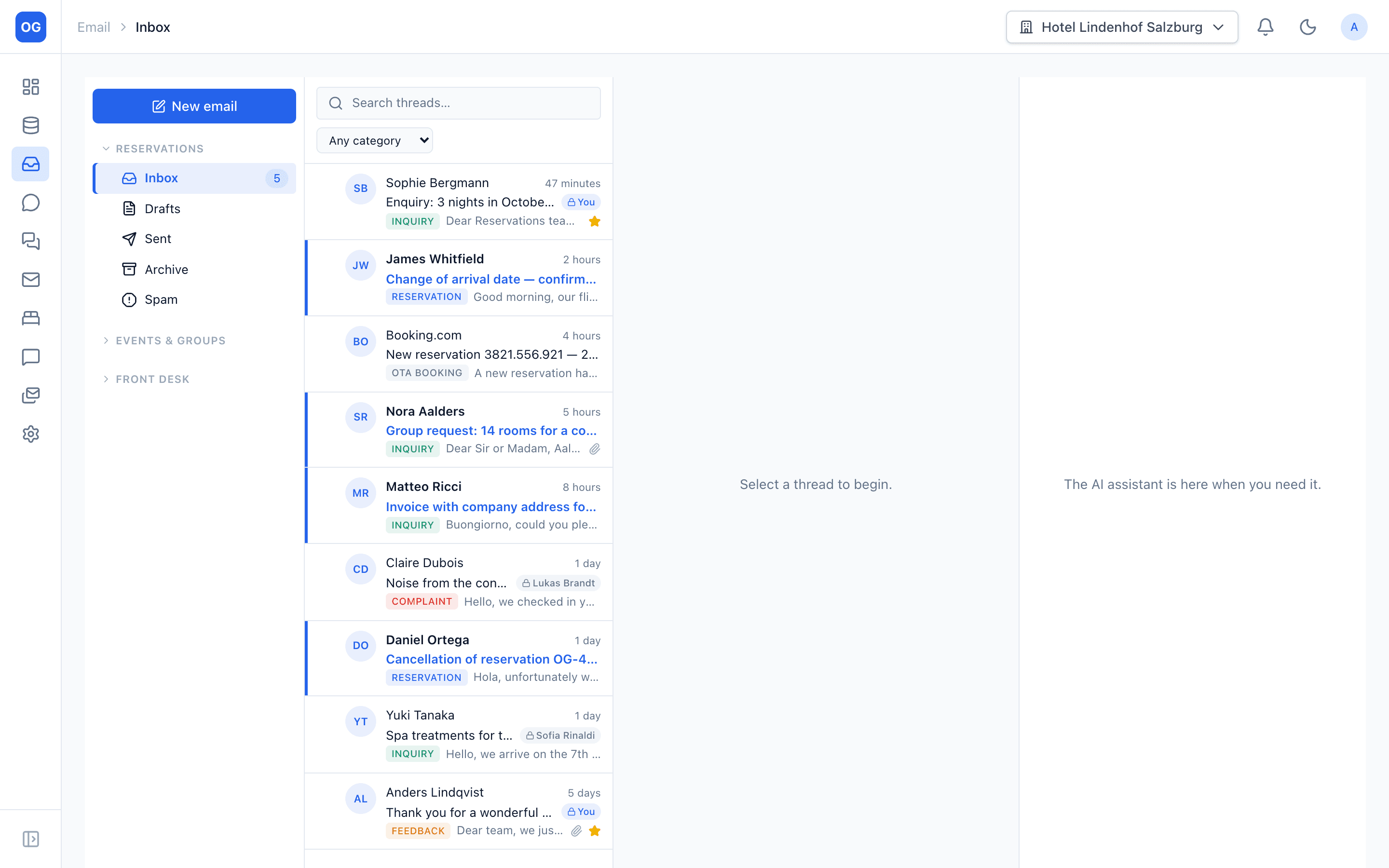
Task: Open Yuki Tanaka spa treatments subject
Action: (449, 735)
